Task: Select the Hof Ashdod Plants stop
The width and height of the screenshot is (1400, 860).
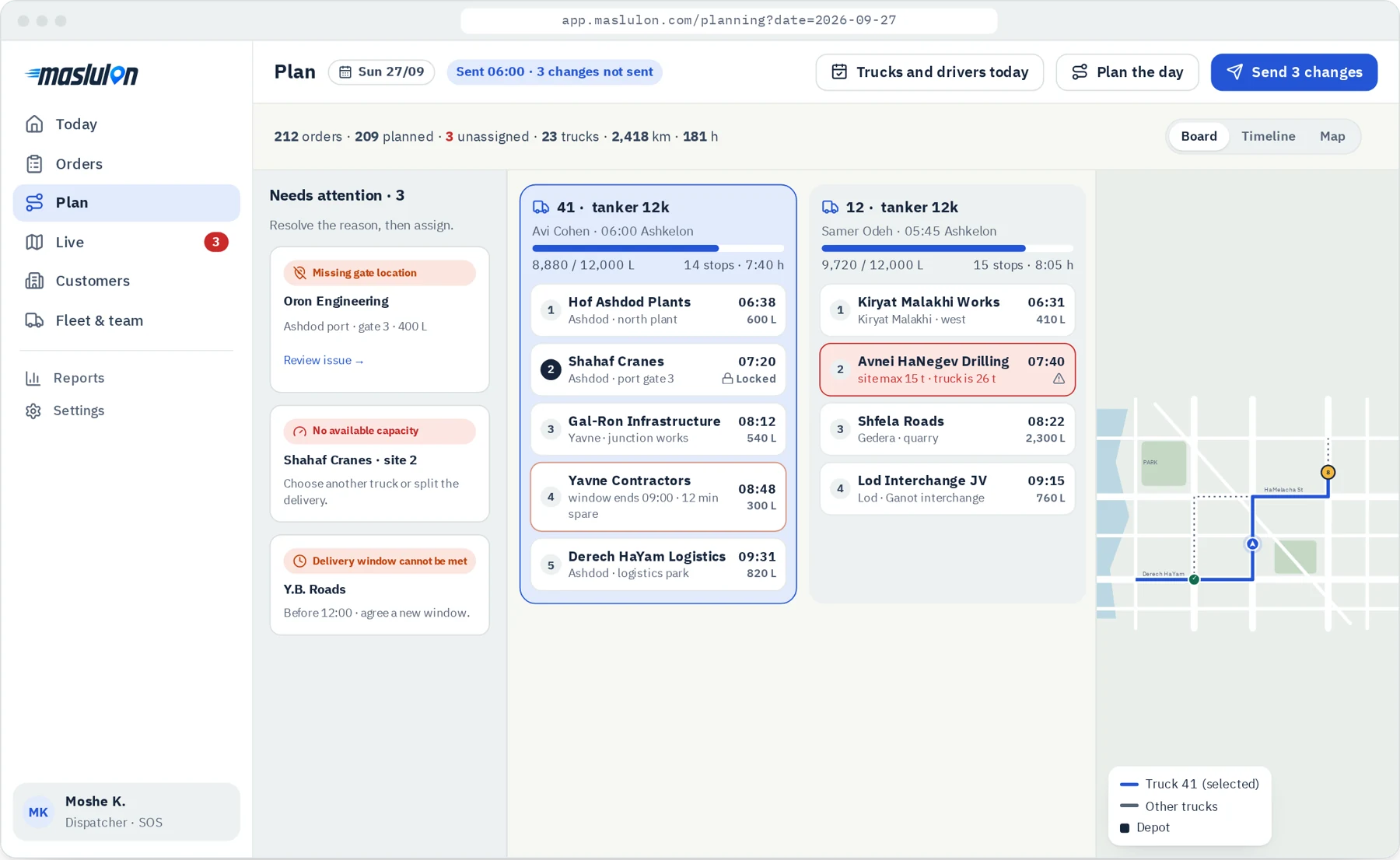Action: click(658, 310)
